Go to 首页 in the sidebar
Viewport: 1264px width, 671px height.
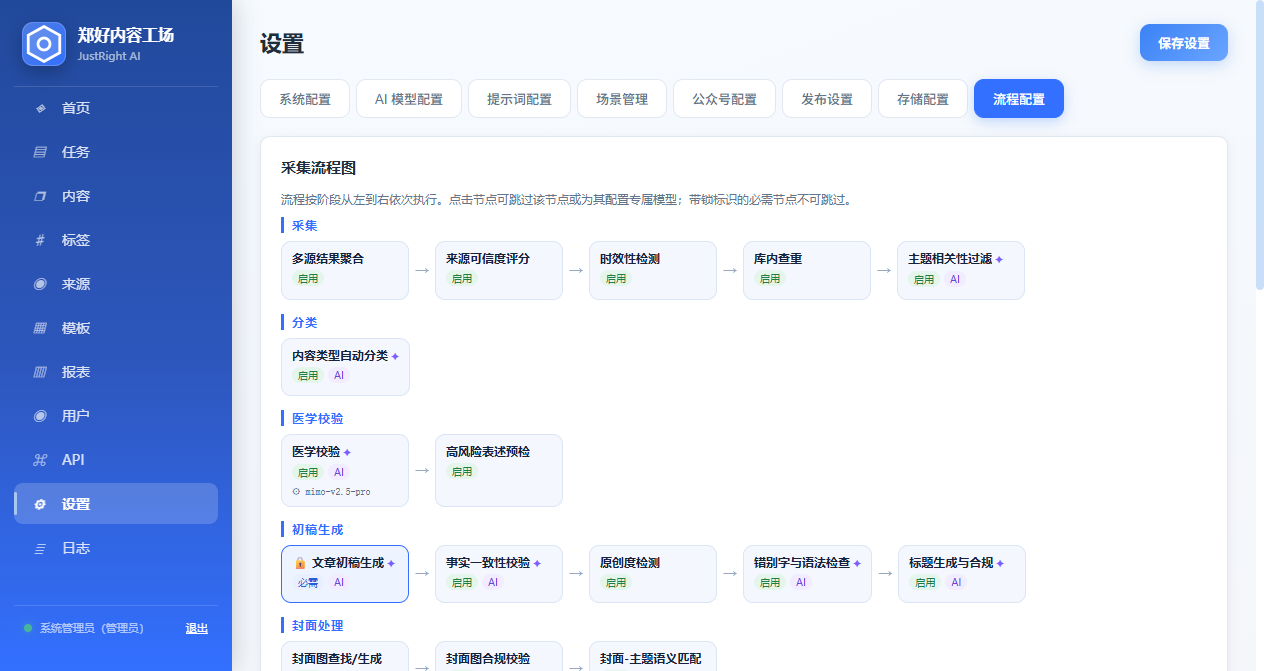116,108
